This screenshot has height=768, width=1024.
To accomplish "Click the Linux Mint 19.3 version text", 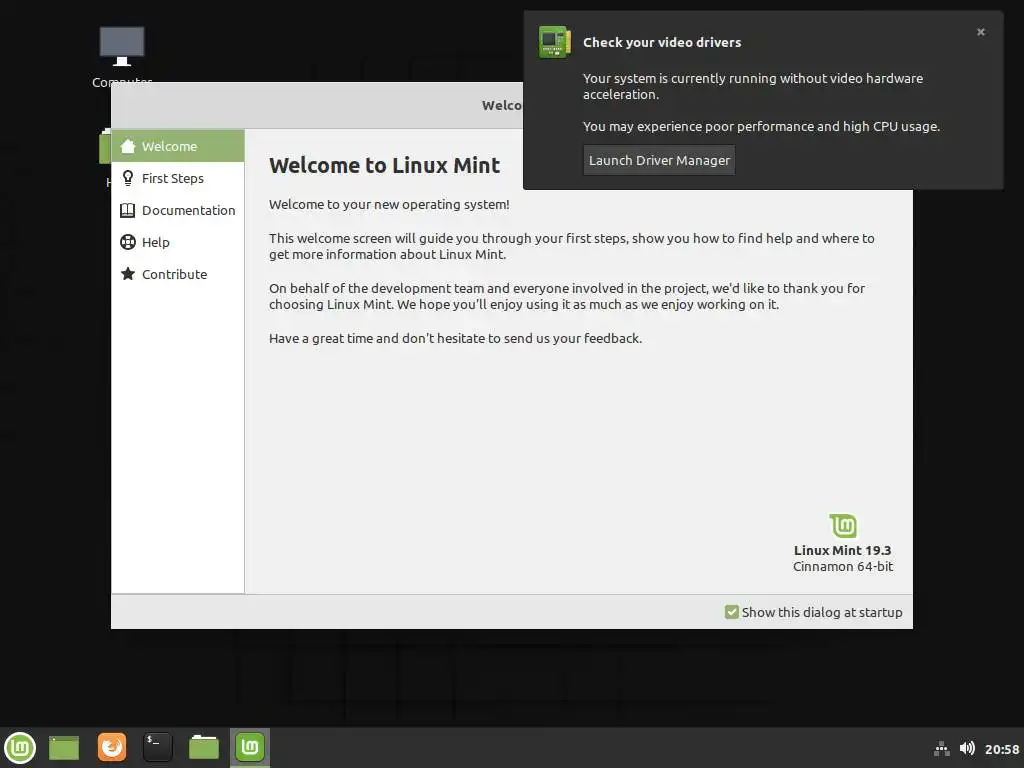I will 842,550.
